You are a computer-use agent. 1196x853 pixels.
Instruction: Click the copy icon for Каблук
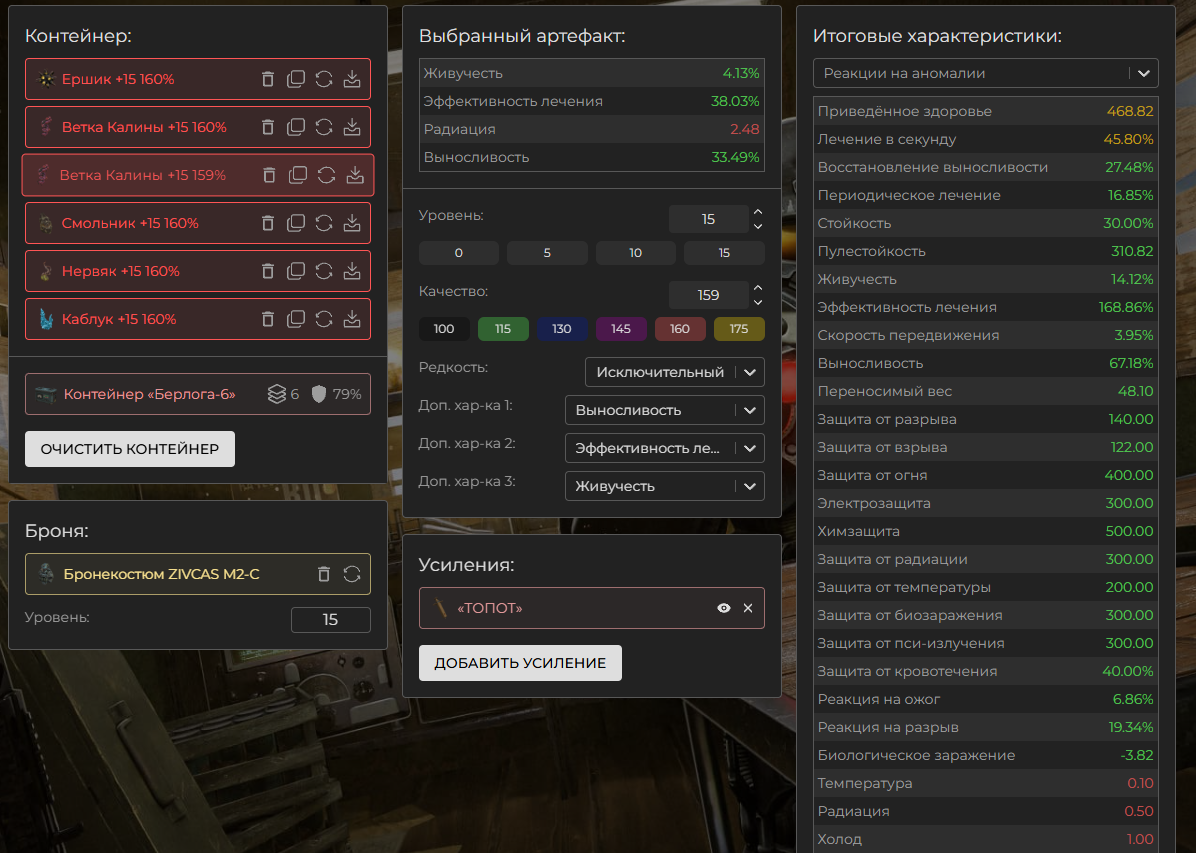tap(296, 319)
